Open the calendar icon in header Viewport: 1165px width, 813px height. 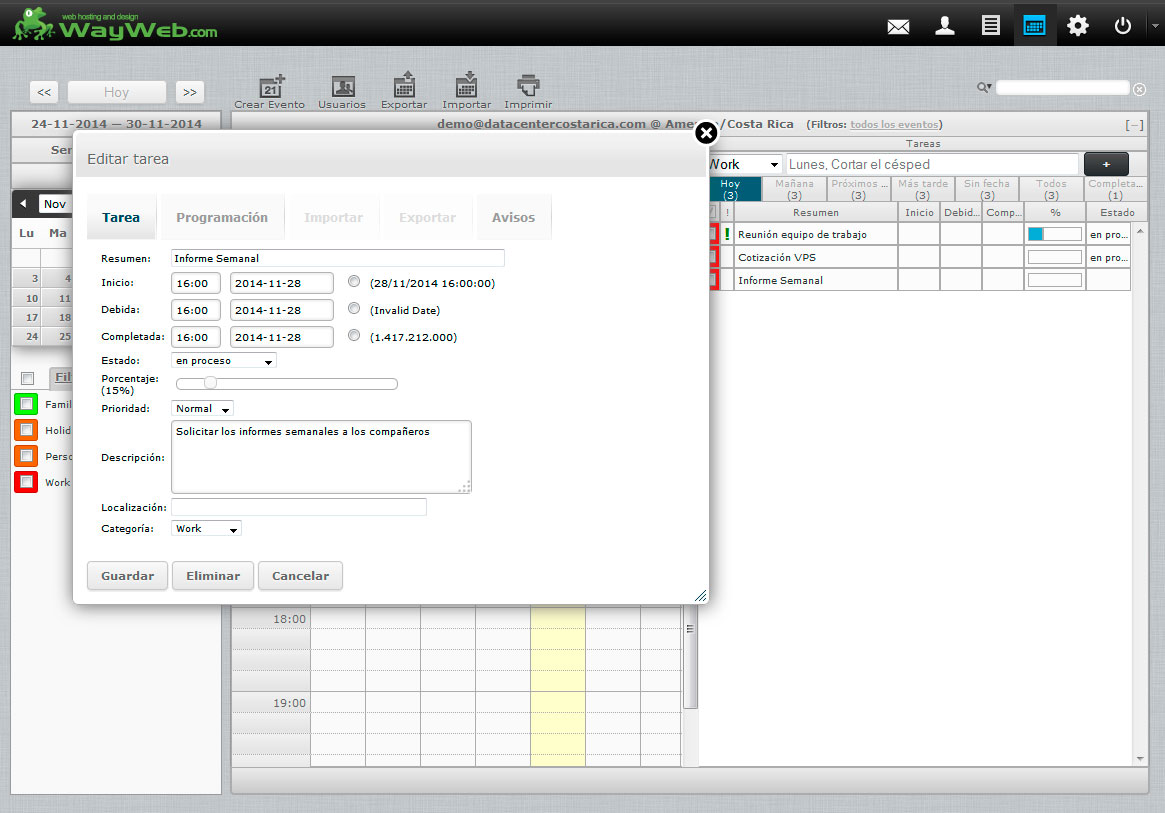click(x=1034, y=26)
